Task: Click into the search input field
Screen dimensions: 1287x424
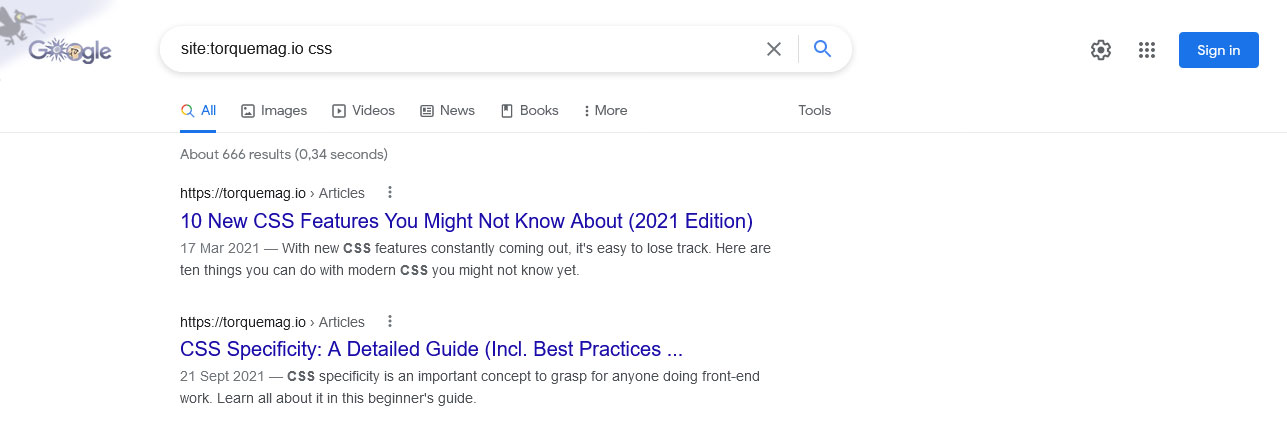Action: 460,49
